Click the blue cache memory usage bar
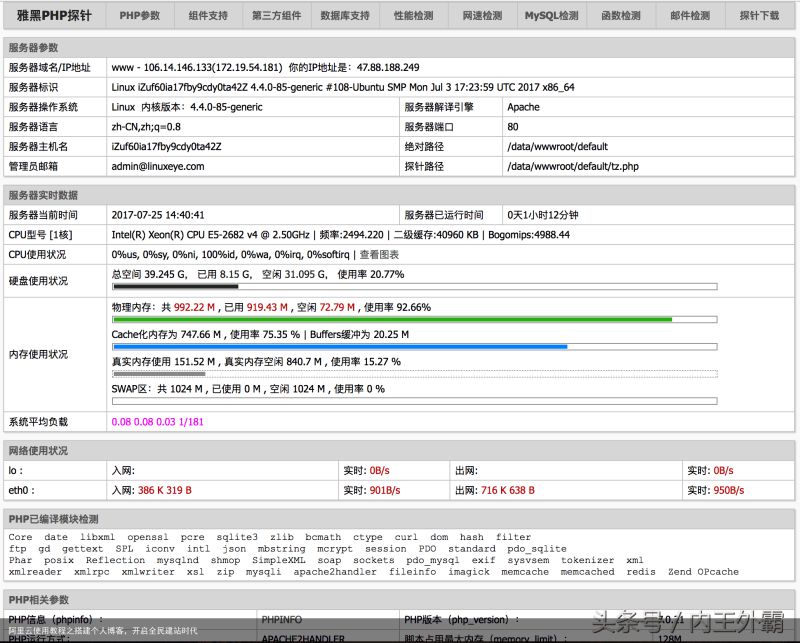 415,347
